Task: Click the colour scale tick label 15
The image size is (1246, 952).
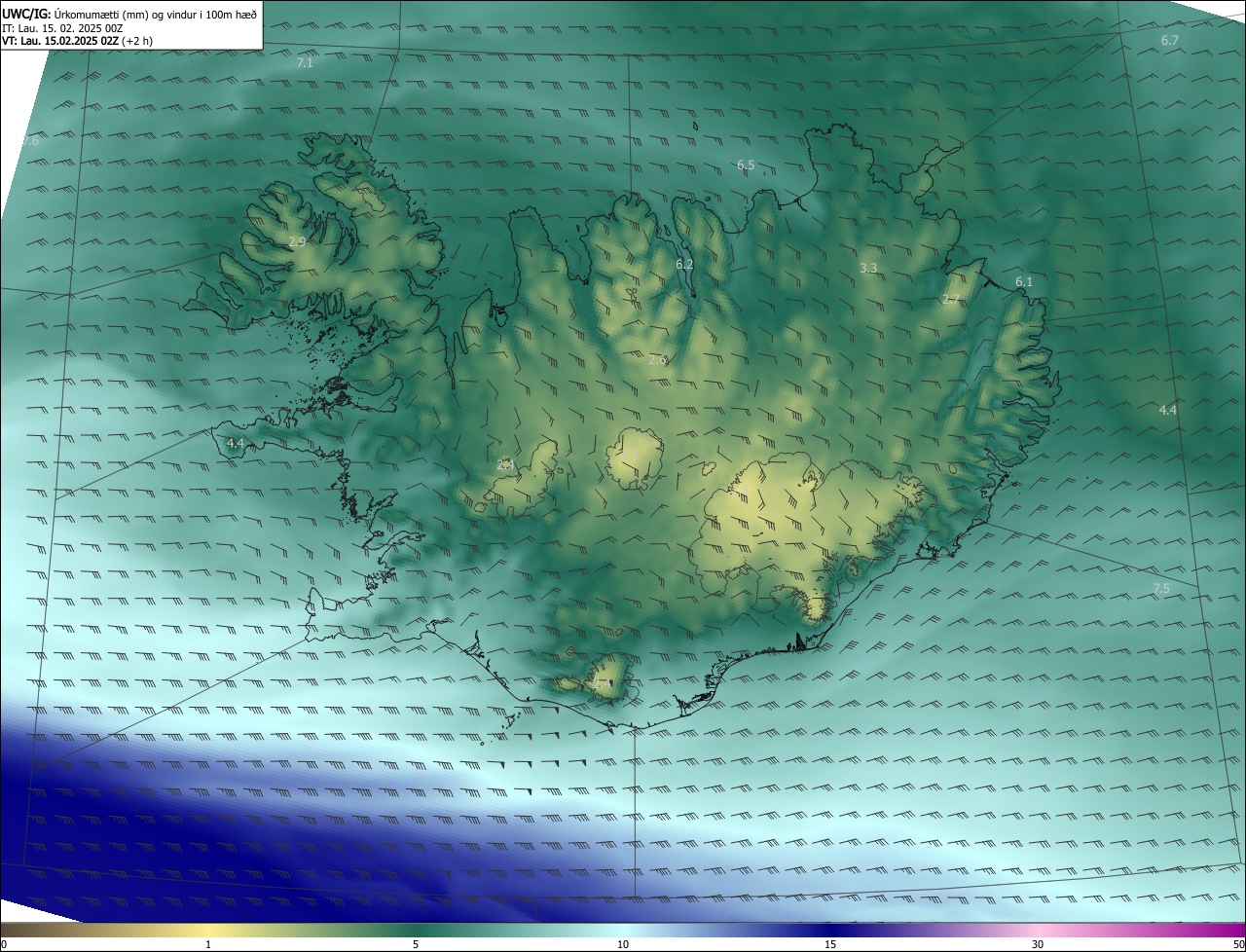Action: (830, 945)
